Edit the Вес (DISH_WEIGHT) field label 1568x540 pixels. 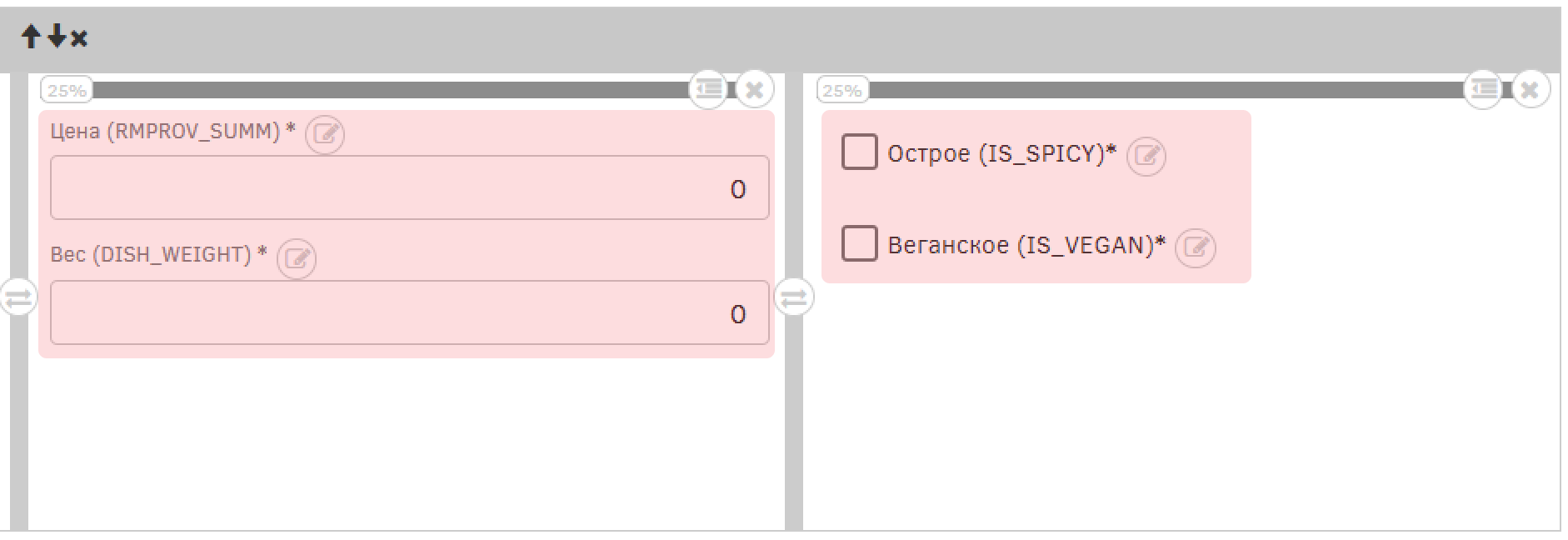click(297, 258)
